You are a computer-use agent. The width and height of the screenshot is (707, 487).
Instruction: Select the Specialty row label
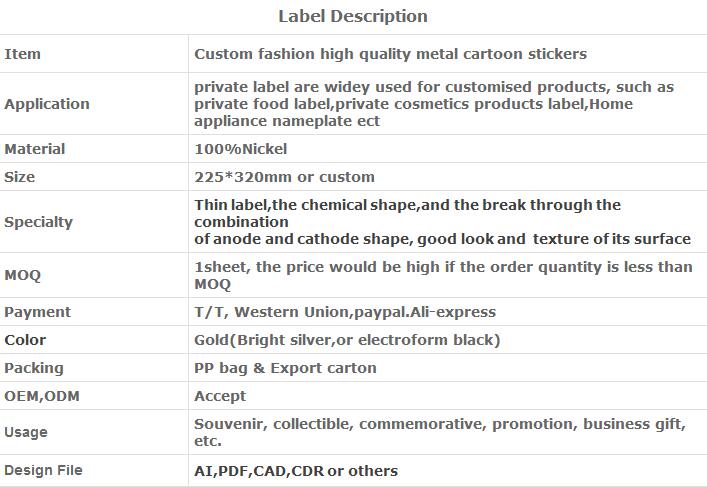click(38, 222)
